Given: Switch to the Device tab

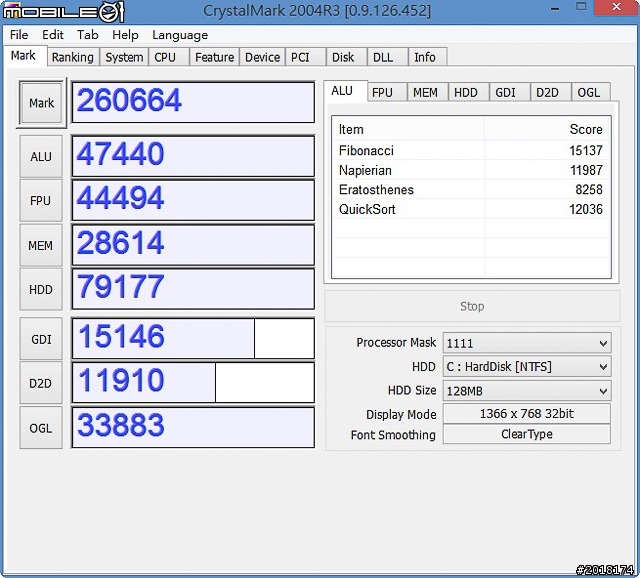Looking at the screenshot, I should point(262,57).
